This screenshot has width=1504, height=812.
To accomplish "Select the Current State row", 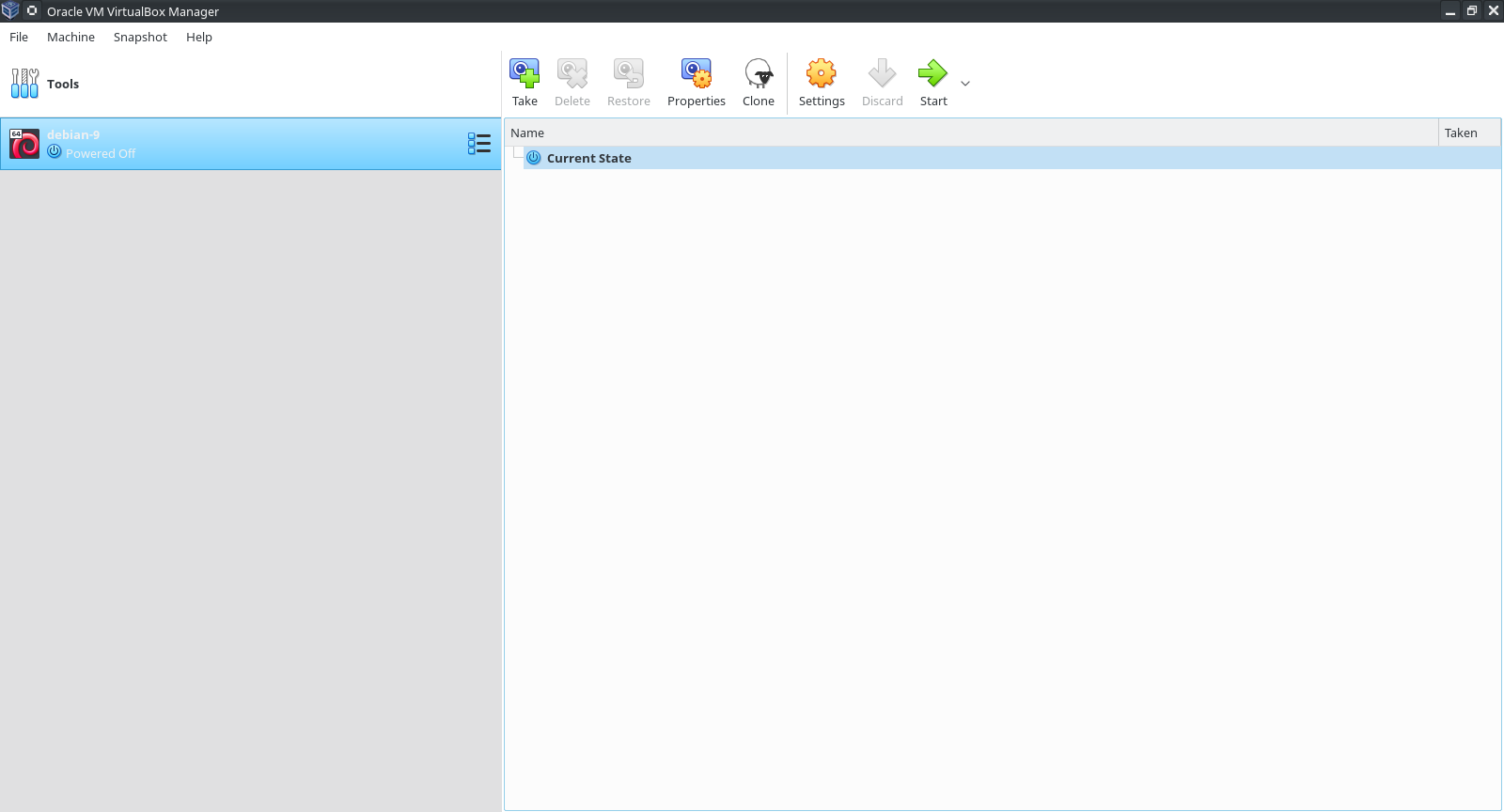I will click(x=589, y=158).
